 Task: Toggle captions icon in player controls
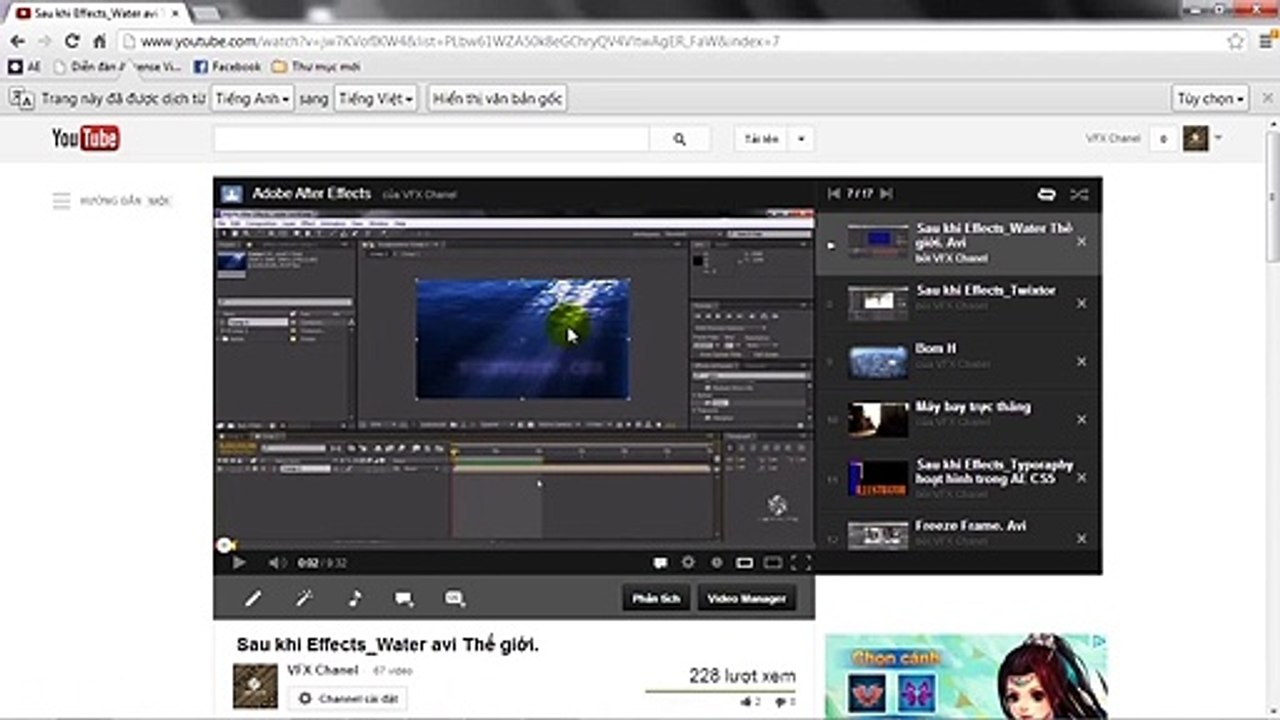[x=660, y=563]
